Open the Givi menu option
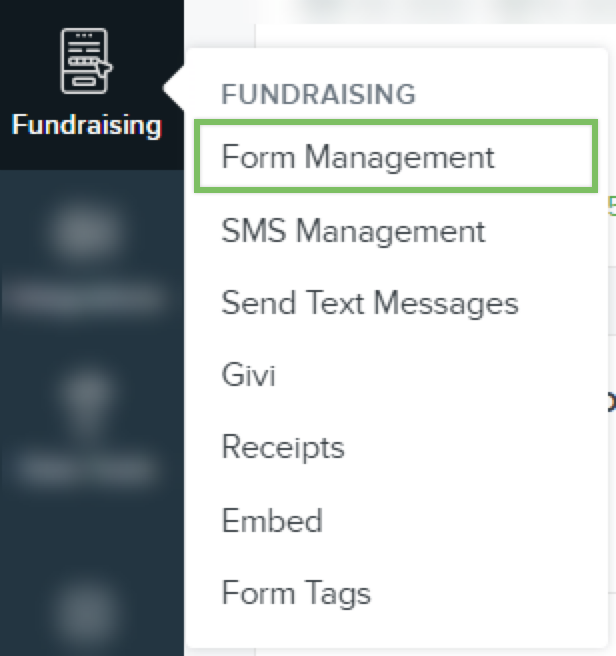The height and width of the screenshot is (656, 616). [x=248, y=375]
